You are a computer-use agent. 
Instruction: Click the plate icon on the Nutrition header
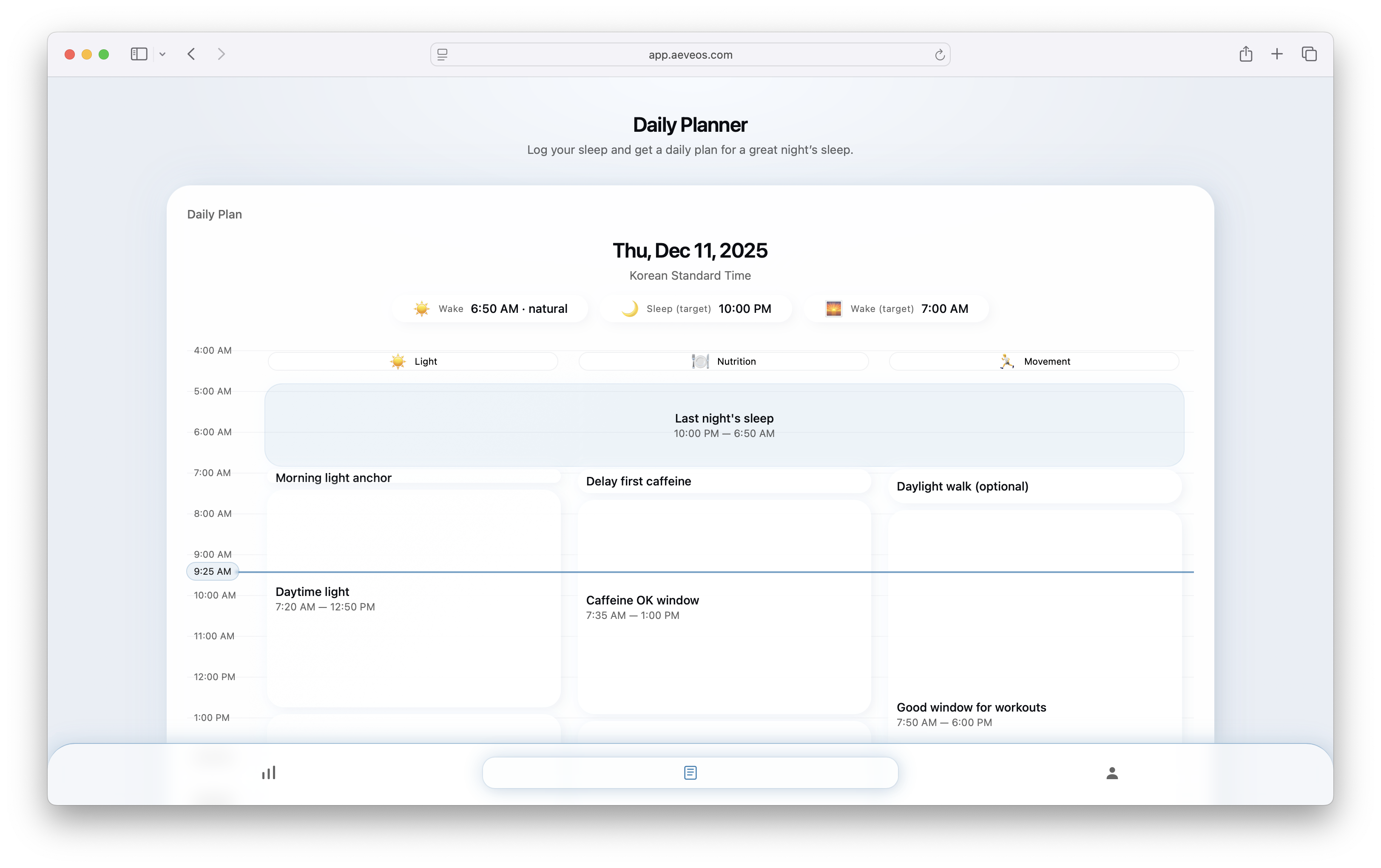click(701, 361)
